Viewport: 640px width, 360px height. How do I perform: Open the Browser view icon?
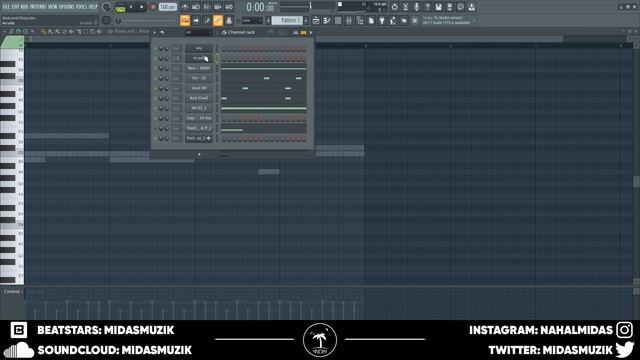[360, 20]
